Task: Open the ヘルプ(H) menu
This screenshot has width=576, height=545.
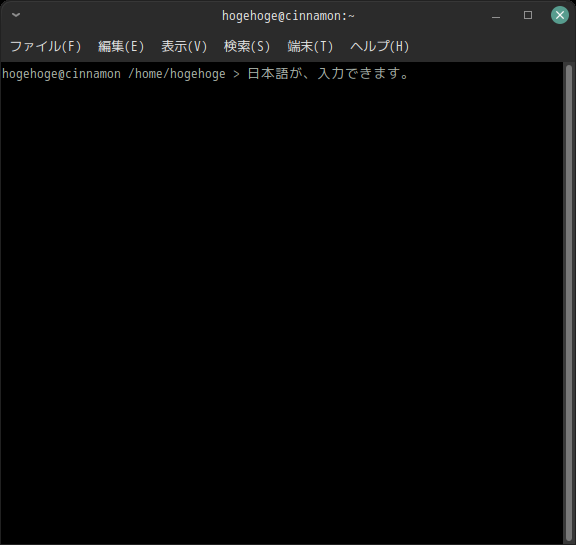Action: (379, 46)
